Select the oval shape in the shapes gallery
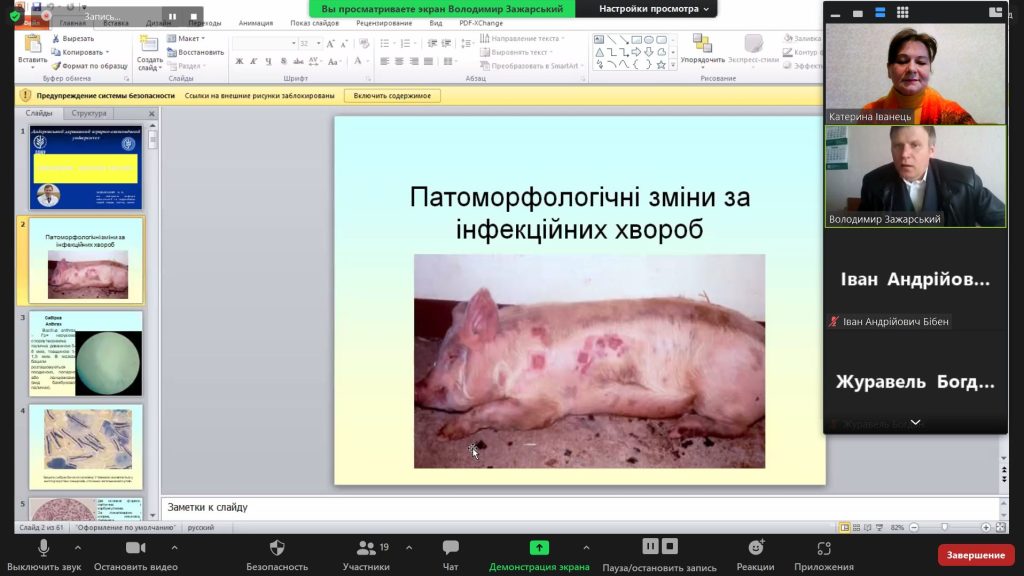 [648, 40]
